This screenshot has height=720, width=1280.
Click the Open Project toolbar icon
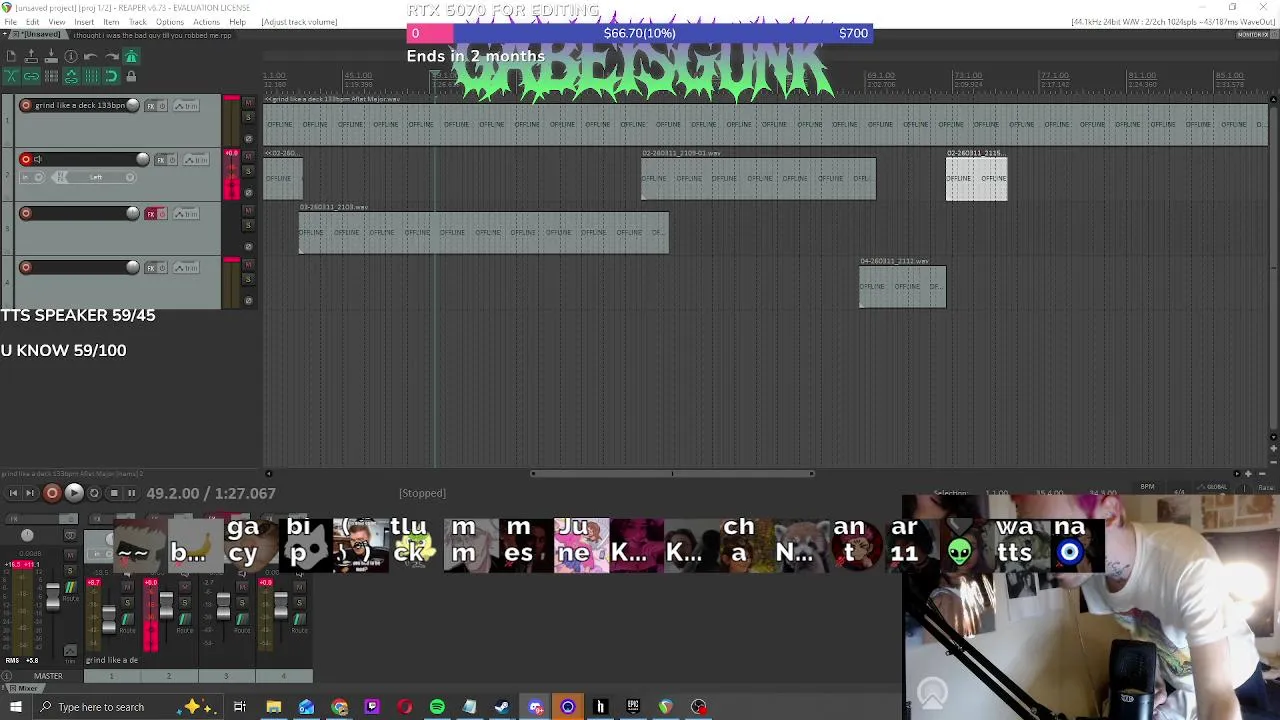31,57
